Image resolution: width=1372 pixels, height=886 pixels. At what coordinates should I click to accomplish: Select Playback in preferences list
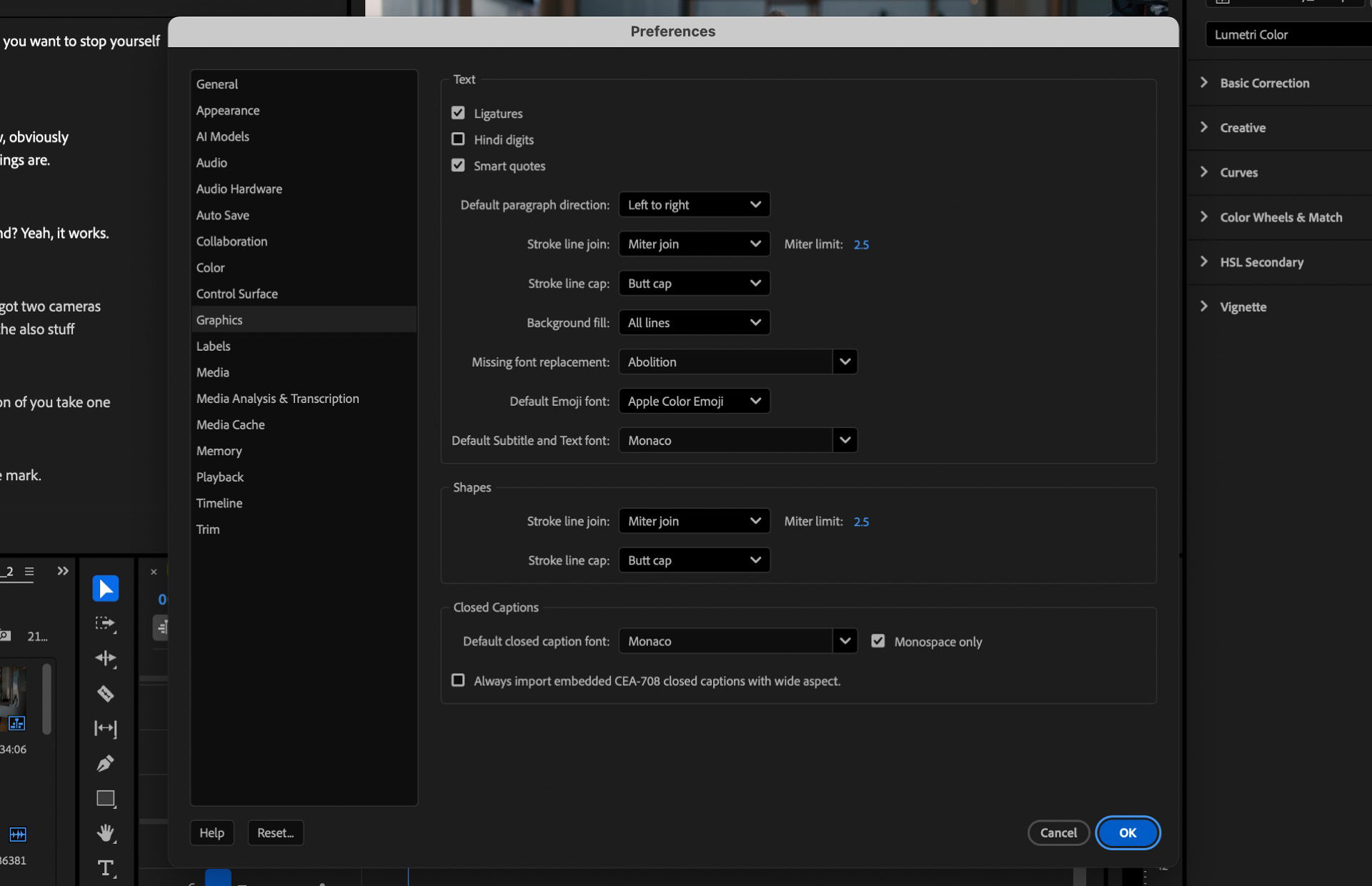304,477
